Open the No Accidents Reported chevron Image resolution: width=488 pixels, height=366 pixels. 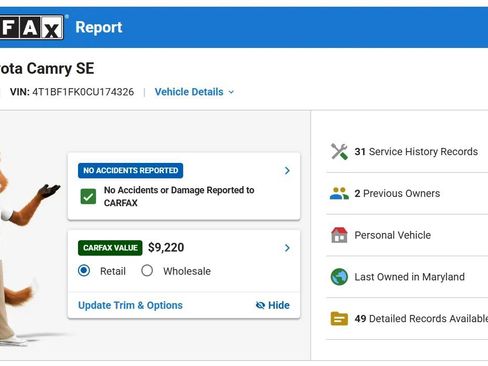287,171
